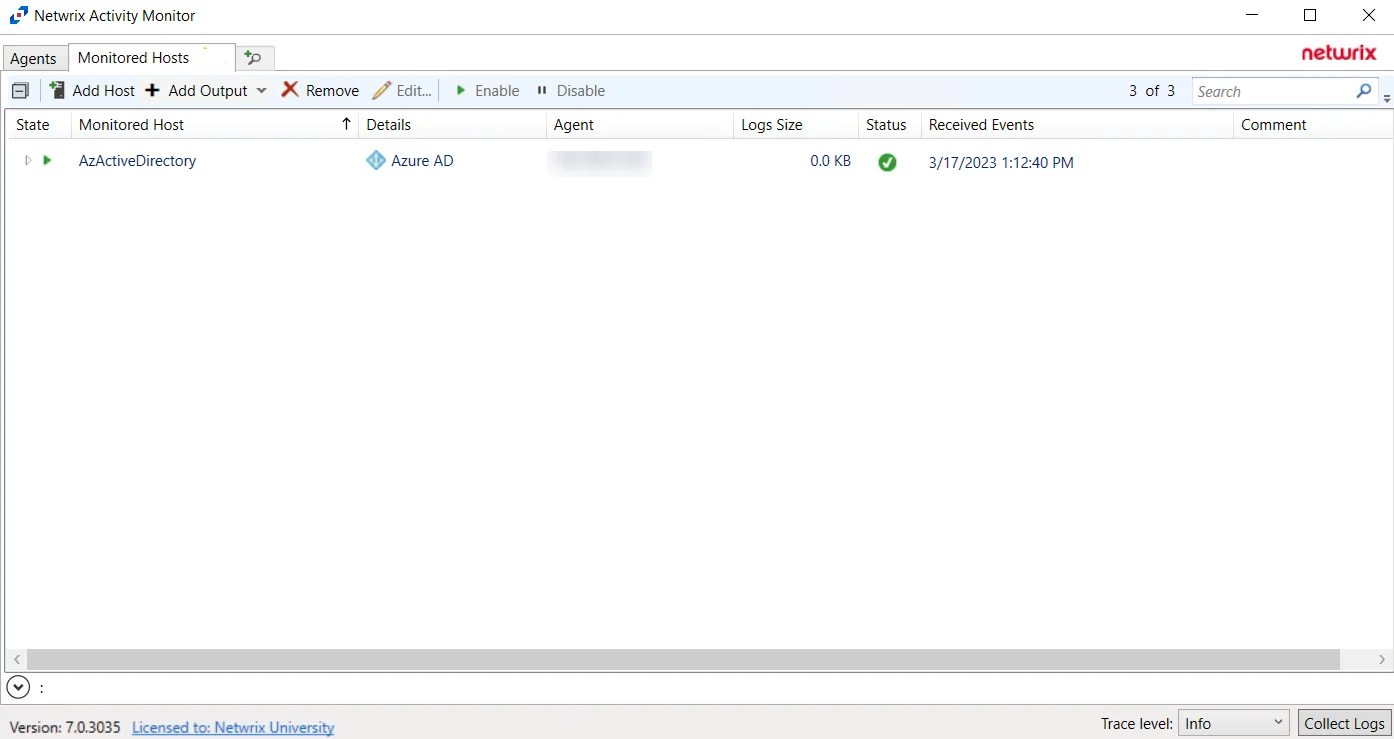Screen dimensions: 1394x739
Task: Click the Netwrix logo
Action: (1339, 53)
